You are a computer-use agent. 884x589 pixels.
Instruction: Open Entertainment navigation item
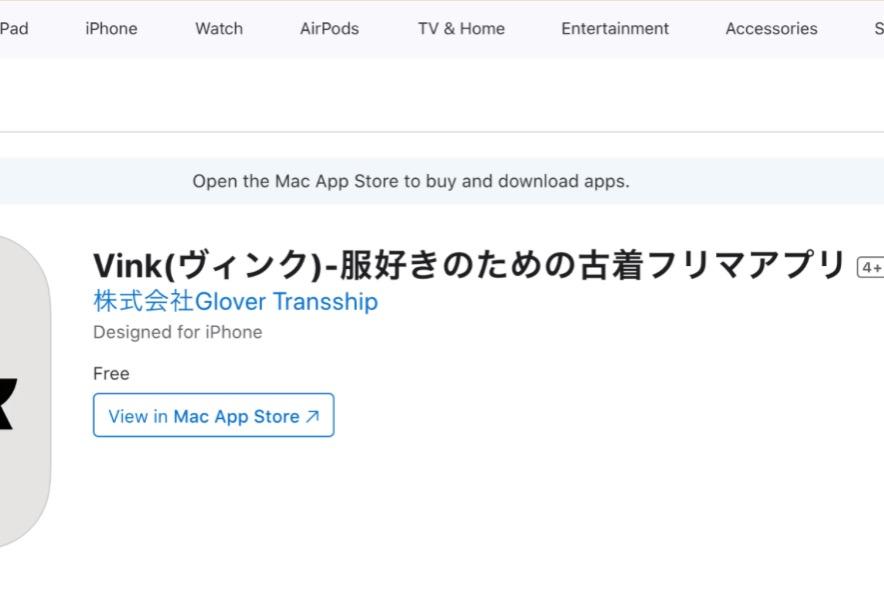tap(615, 29)
